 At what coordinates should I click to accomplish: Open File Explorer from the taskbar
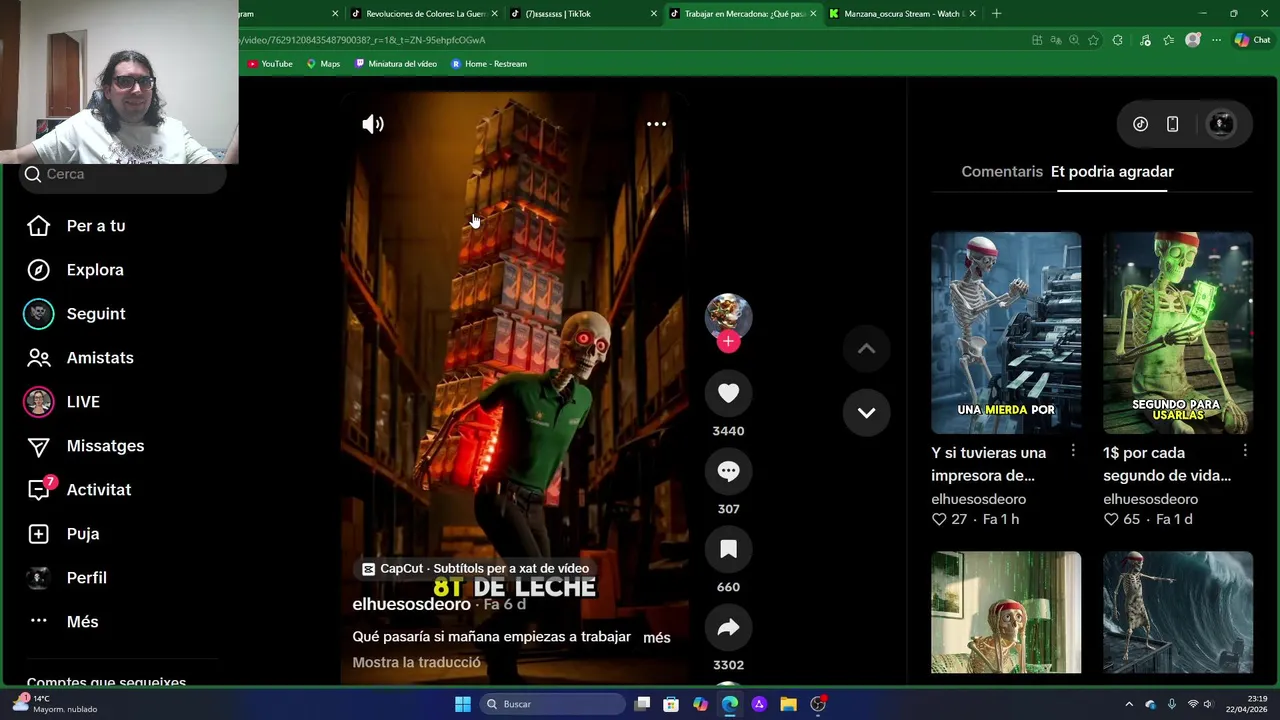coord(788,704)
